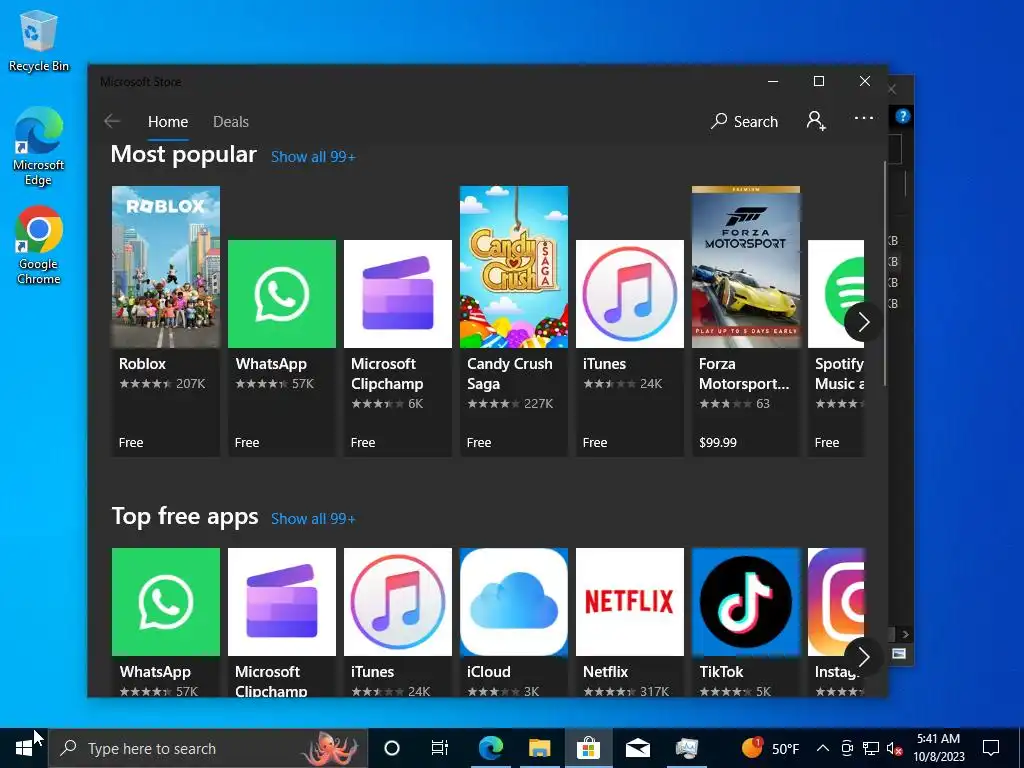1024x768 pixels.
Task: Show all 99+ Top free apps
Action: (313, 519)
